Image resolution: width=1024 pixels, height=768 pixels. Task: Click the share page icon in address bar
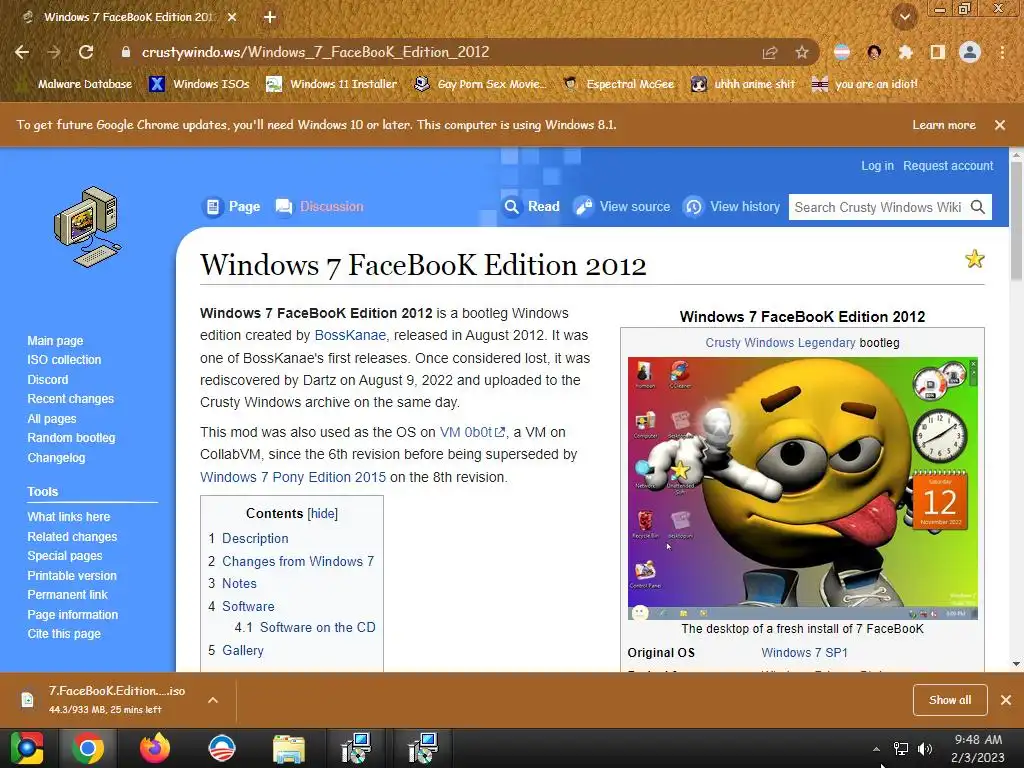(x=770, y=53)
